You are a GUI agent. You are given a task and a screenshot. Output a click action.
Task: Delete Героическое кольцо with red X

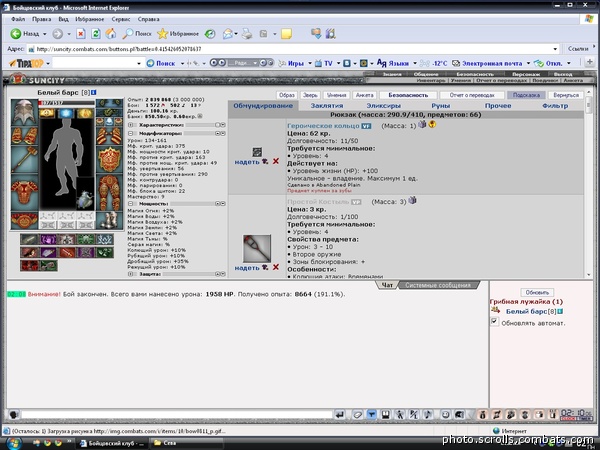tap(276, 161)
